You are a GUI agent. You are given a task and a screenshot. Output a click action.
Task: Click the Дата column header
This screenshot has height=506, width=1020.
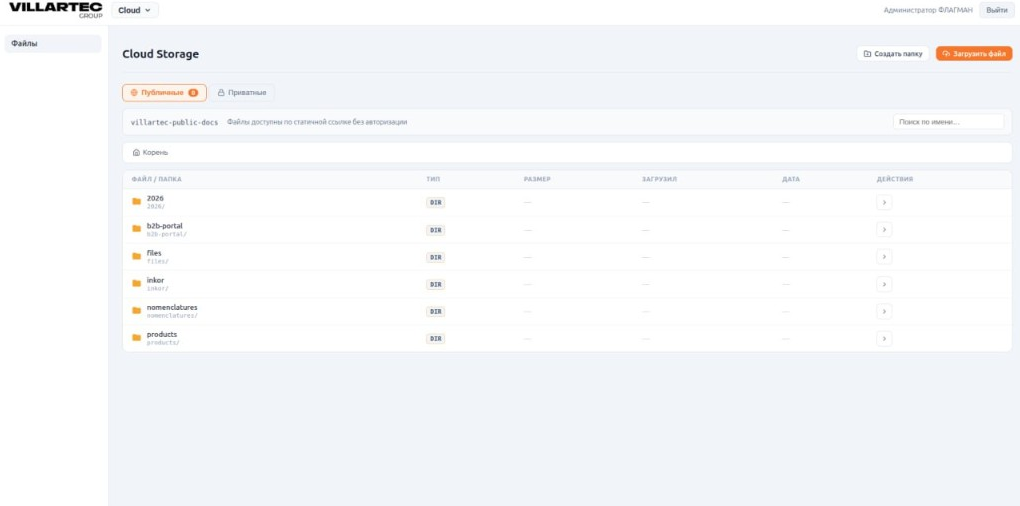coord(791,179)
